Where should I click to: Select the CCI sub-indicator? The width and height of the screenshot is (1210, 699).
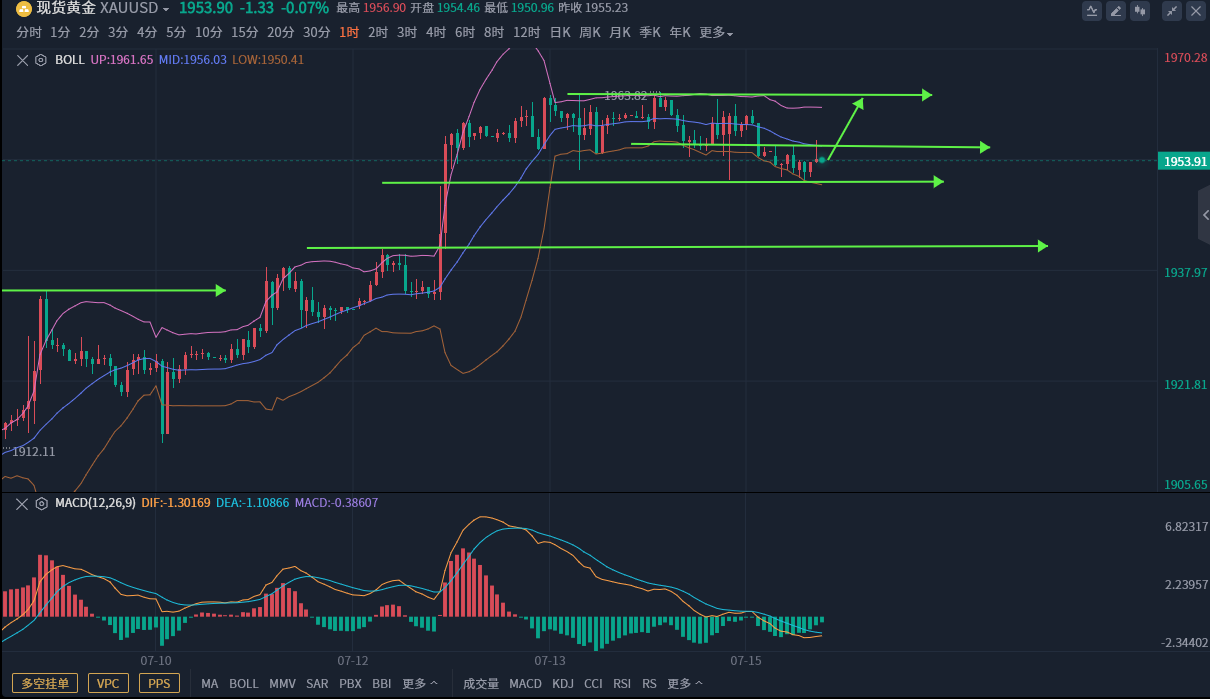coord(593,684)
